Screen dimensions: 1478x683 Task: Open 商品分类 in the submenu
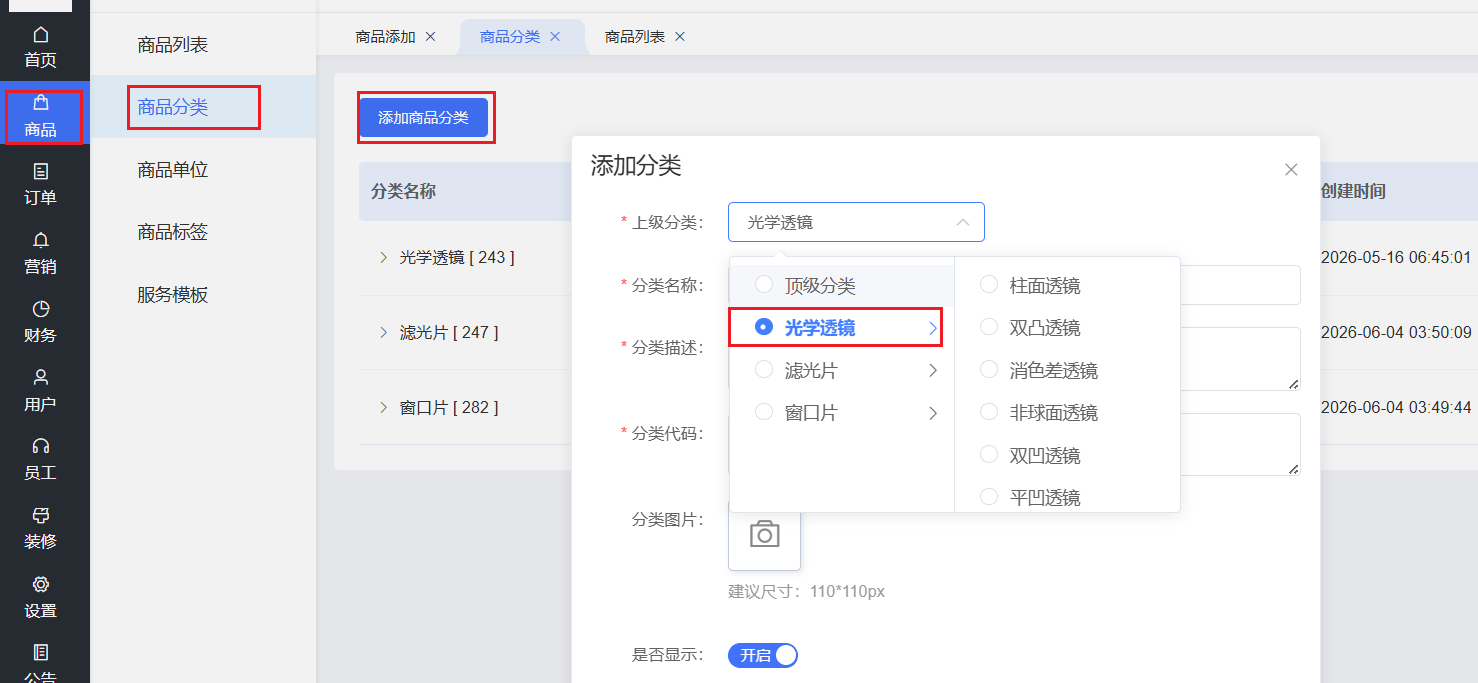pyautogui.click(x=173, y=107)
